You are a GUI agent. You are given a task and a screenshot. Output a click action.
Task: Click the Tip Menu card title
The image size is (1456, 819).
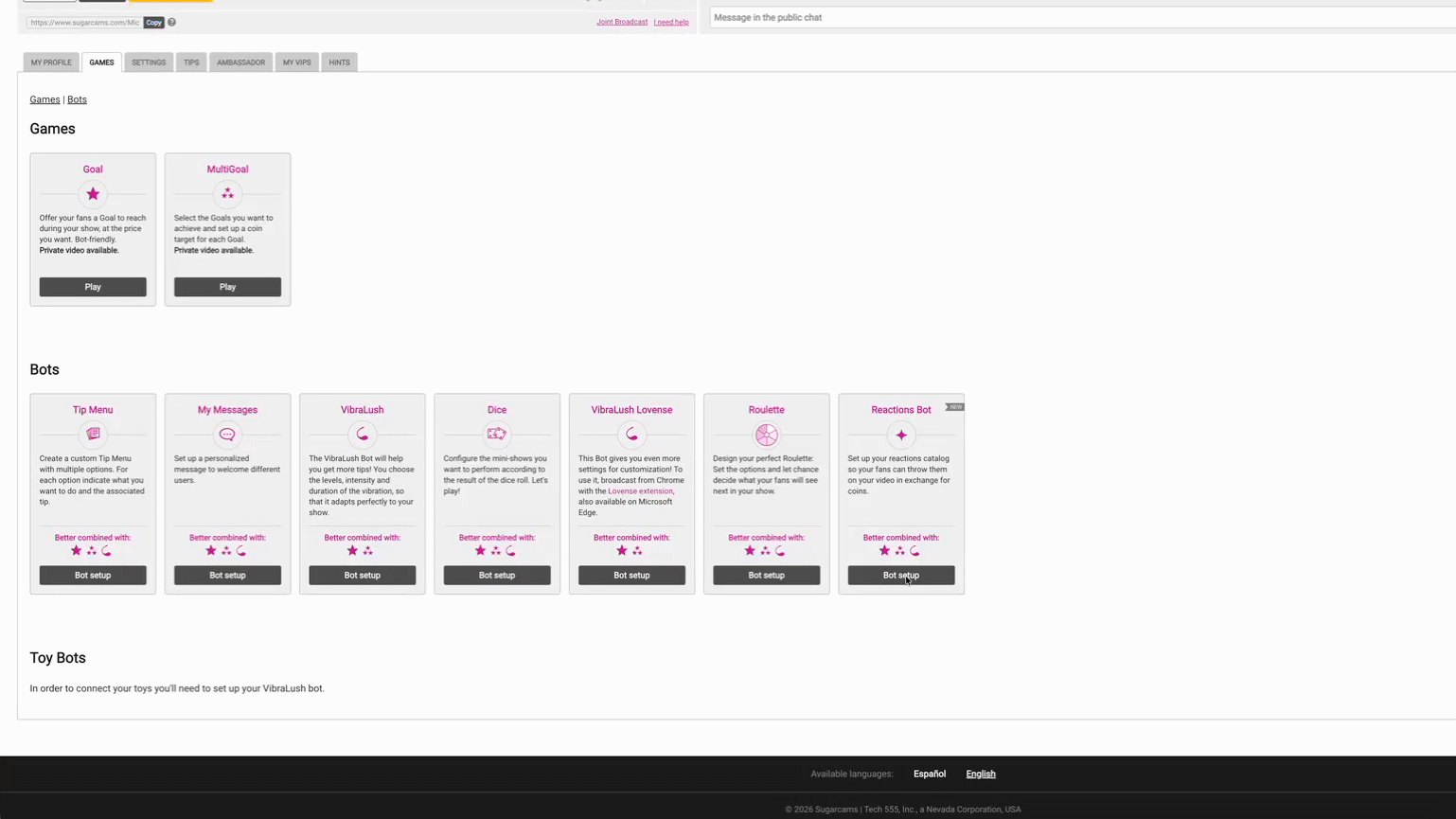tap(93, 410)
